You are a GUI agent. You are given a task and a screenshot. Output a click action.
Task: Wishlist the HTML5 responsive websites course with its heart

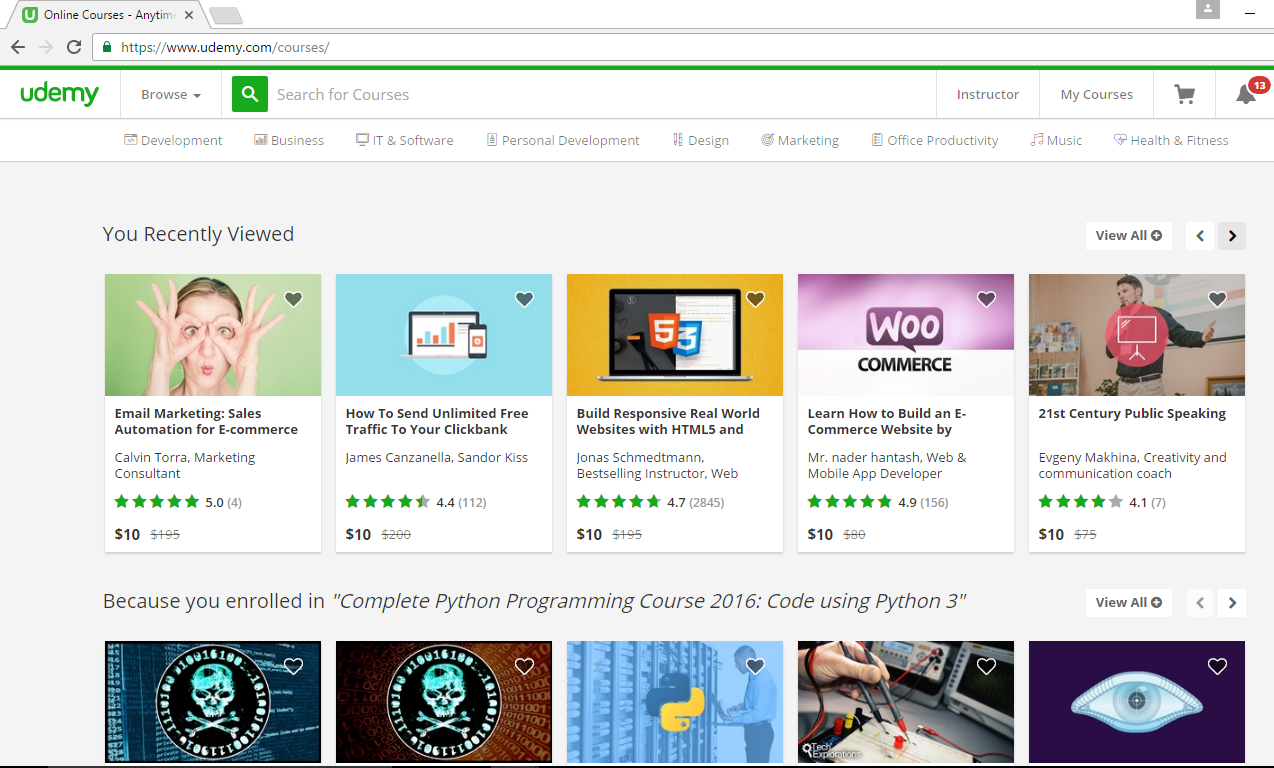click(x=755, y=299)
